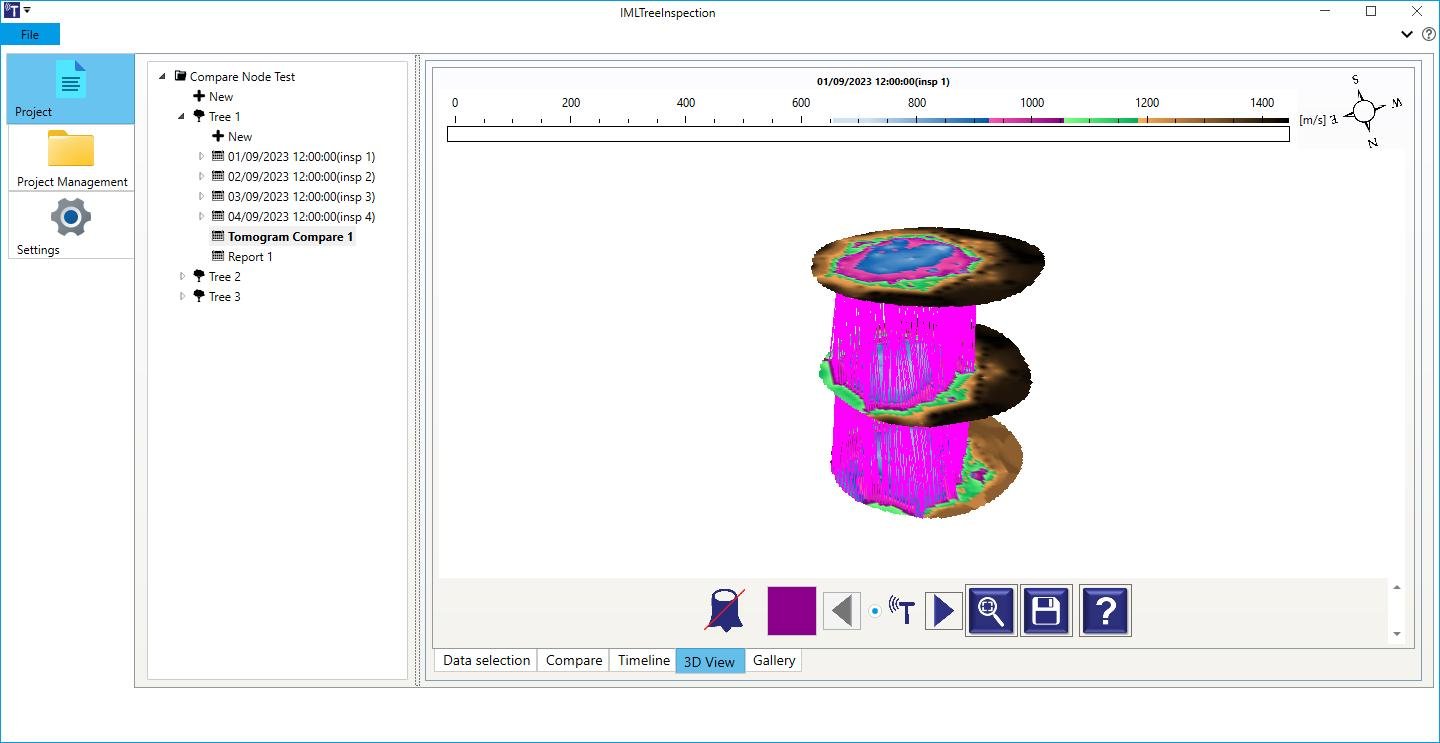1440x743 pixels.
Task: Select Report 1 in the tree
Action: coord(250,256)
